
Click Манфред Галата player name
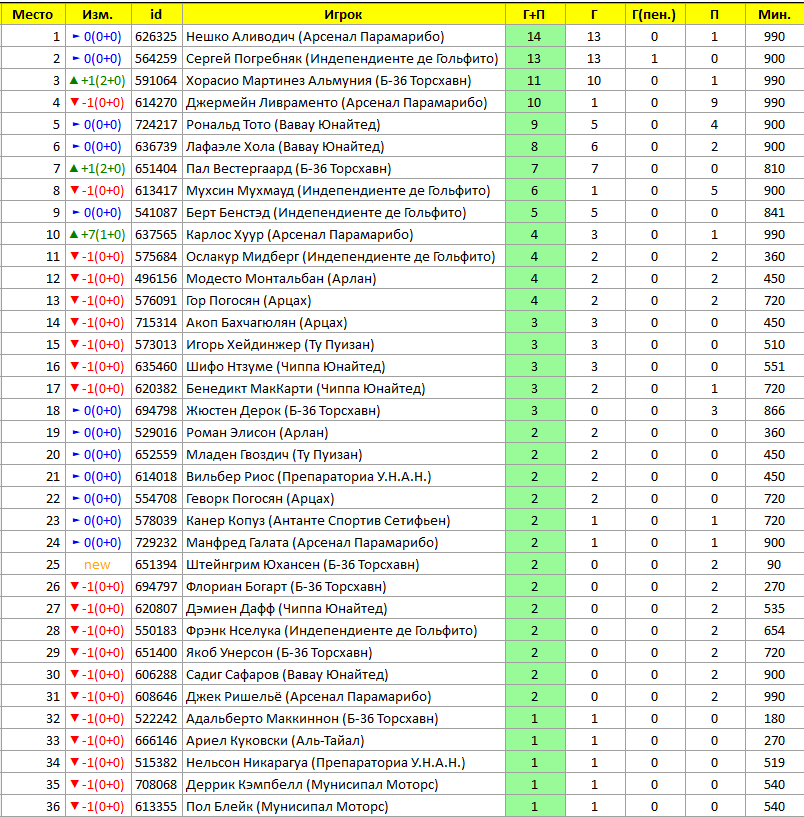(312, 542)
